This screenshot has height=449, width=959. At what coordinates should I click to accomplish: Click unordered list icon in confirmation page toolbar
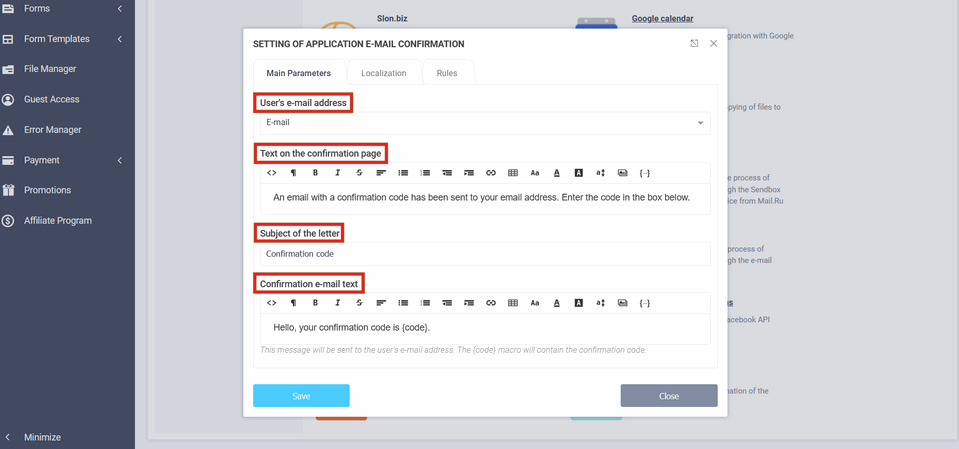403,173
